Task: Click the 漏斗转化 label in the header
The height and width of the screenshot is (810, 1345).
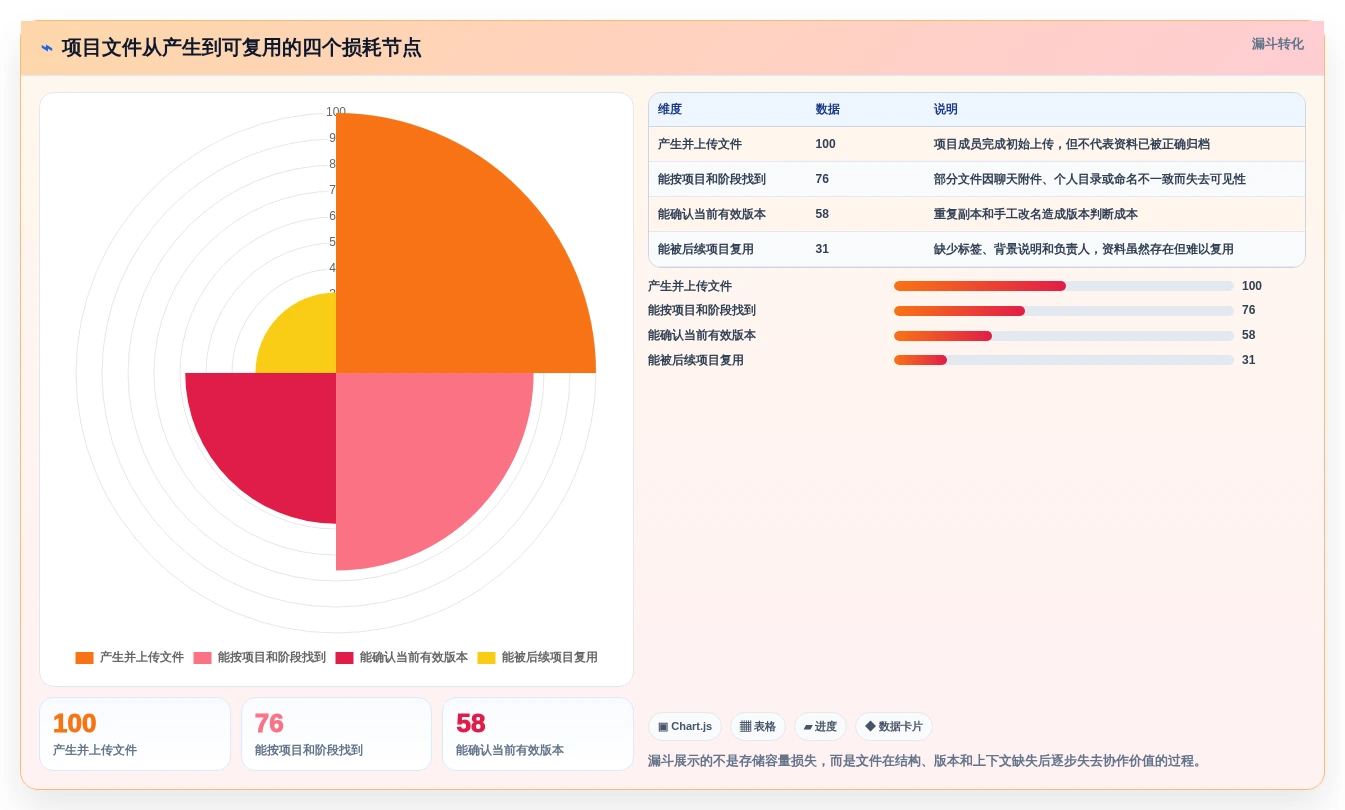Action: (1277, 44)
